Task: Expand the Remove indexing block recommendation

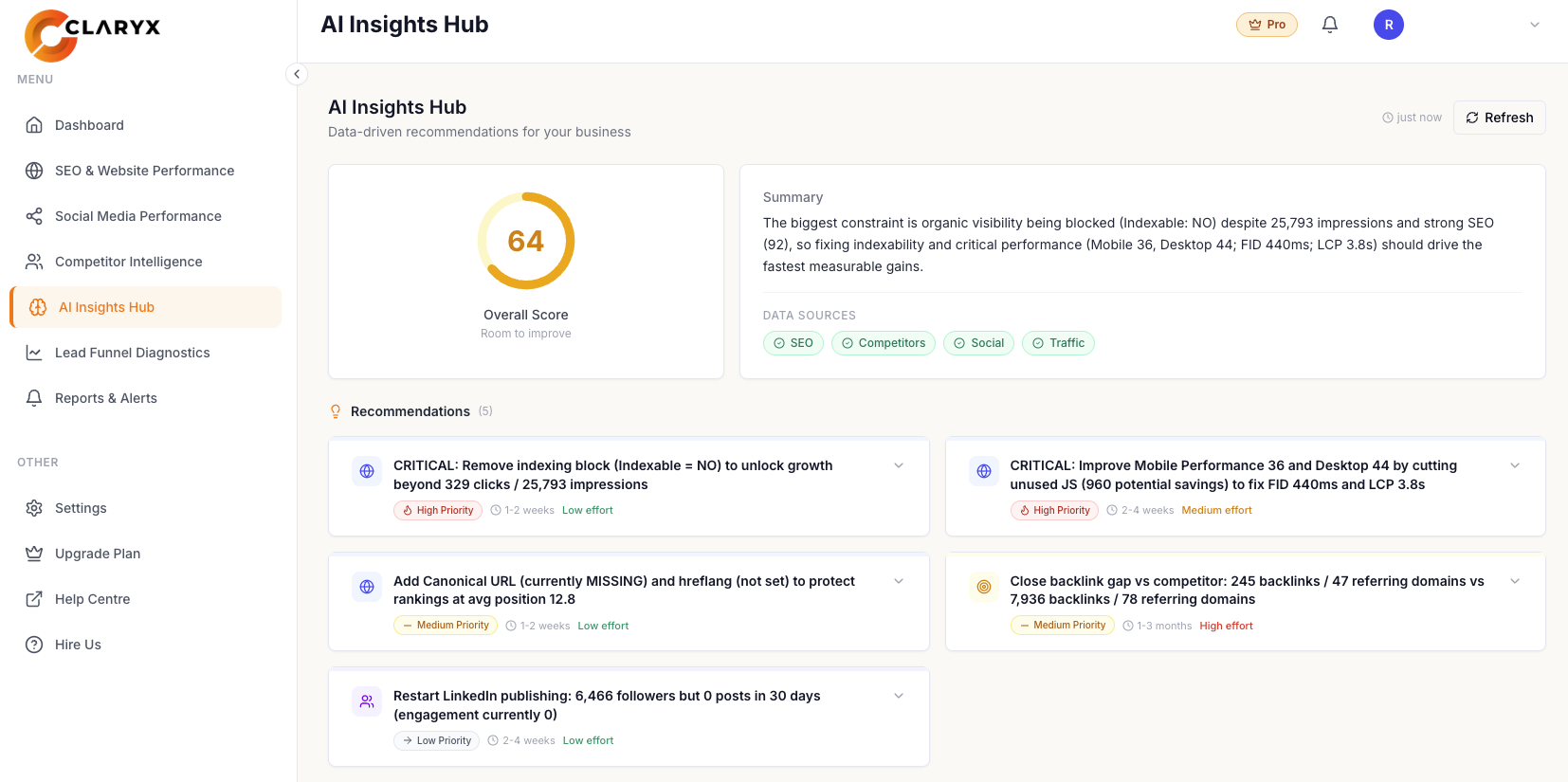Action: point(899,465)
